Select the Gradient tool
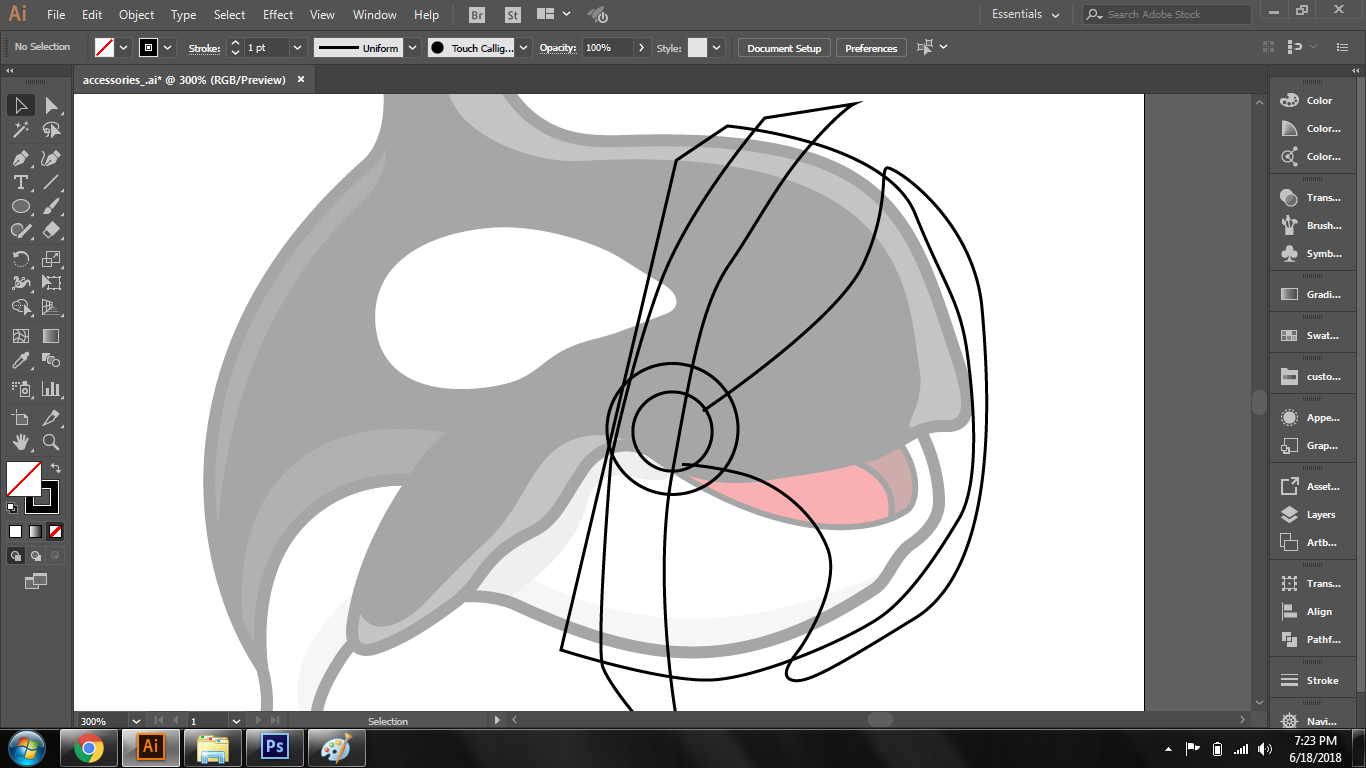 click(51, 336)
